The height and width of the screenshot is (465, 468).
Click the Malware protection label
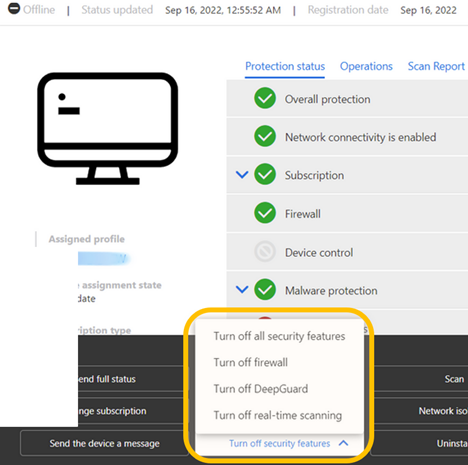pos(331,291)
